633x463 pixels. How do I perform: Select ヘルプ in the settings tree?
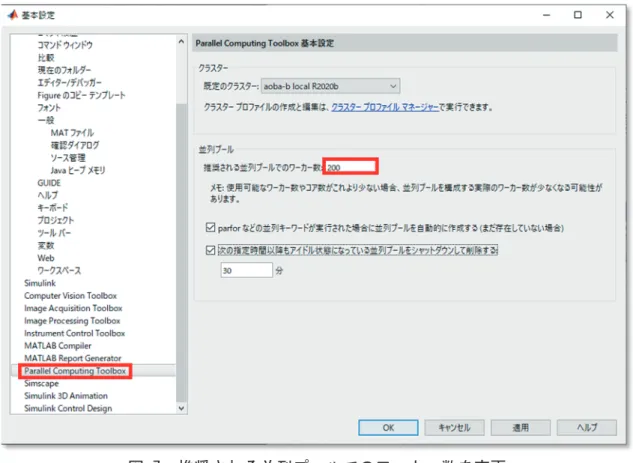point(48,195)
